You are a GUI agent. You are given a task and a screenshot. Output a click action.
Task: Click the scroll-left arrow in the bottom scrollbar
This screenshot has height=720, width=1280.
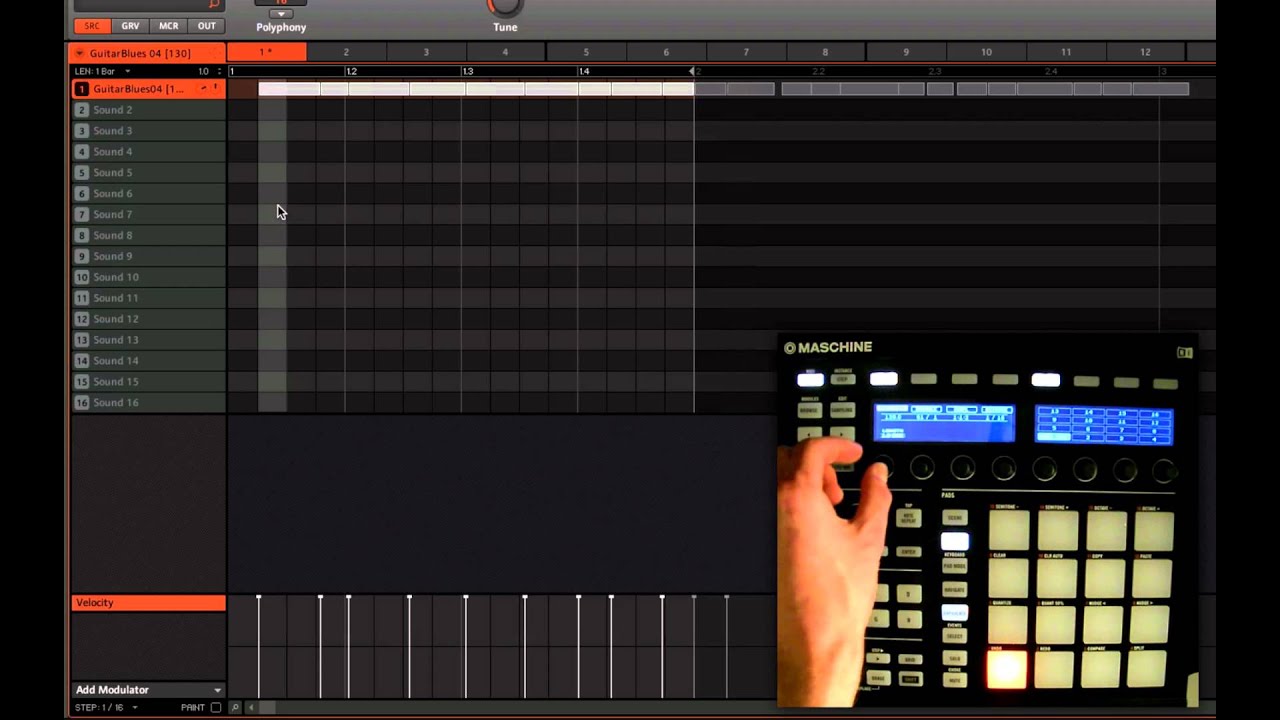(251, 707)
